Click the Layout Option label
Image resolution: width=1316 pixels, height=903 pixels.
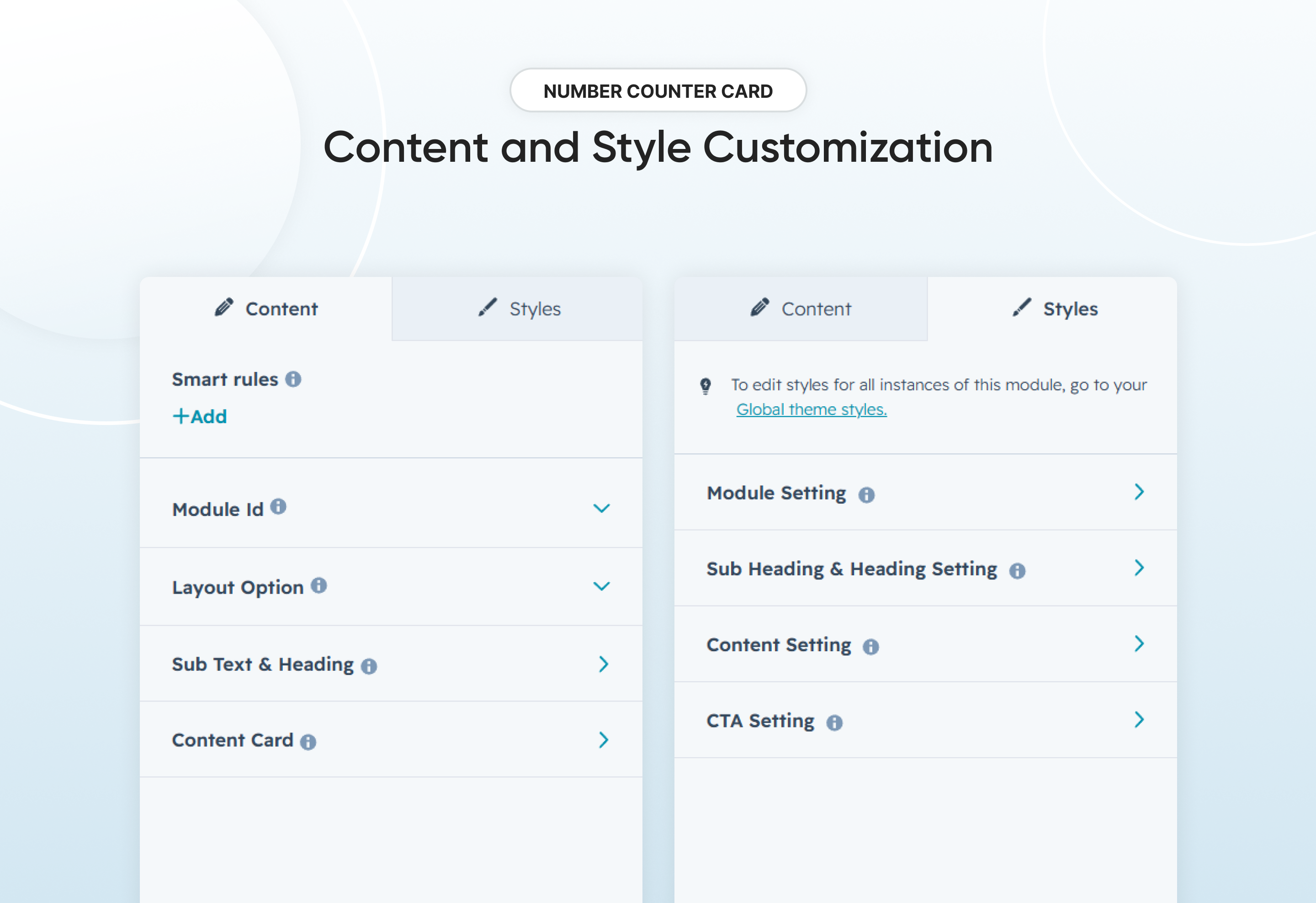(x=238, y=588)
